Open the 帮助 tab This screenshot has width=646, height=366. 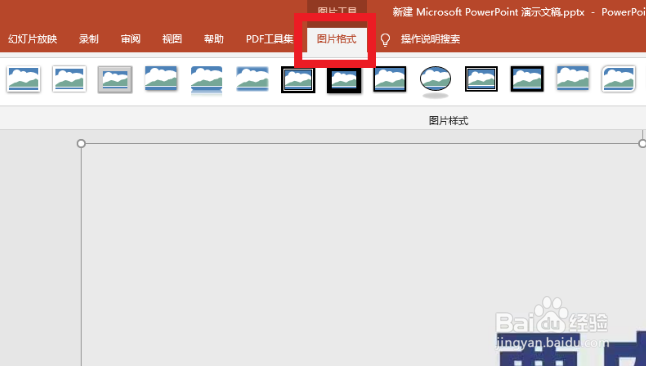[214, 39]
